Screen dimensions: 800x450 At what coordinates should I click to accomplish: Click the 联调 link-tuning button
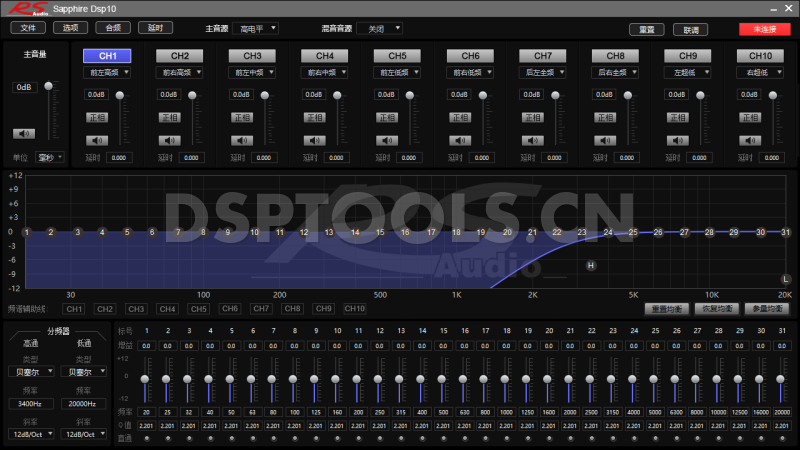click(690, 30)
